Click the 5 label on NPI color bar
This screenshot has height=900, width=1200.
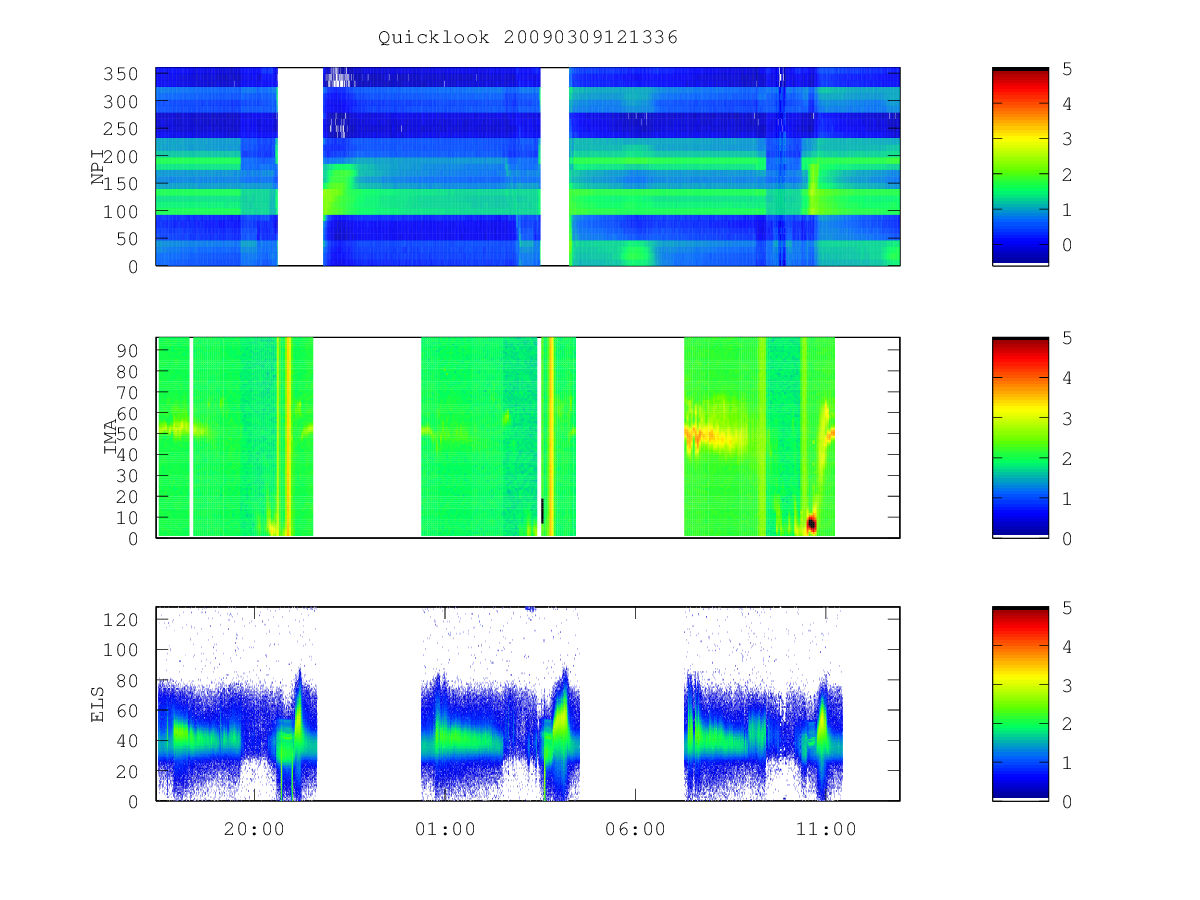pyautogui.click(x=1068, y=69)
